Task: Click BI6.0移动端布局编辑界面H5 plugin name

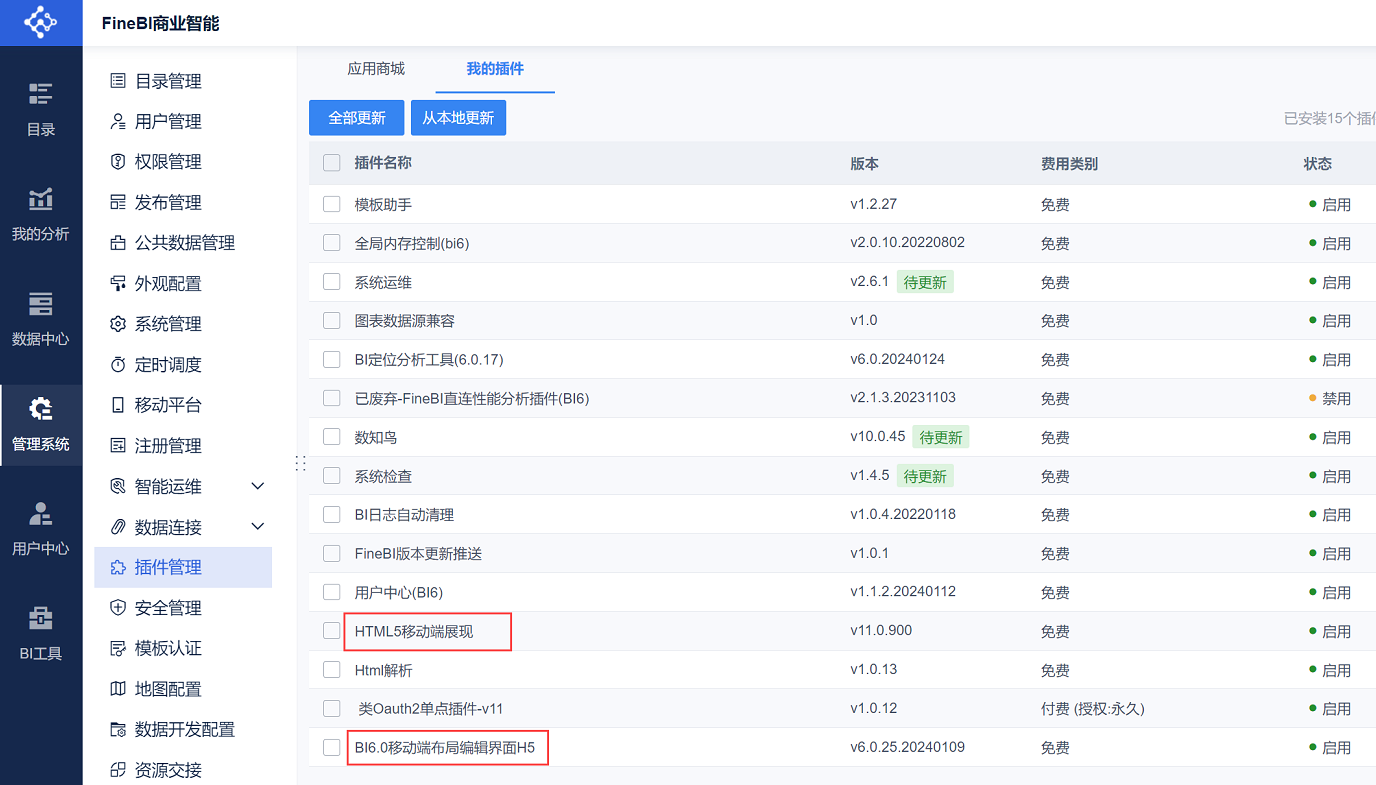Action: point(445,747)
